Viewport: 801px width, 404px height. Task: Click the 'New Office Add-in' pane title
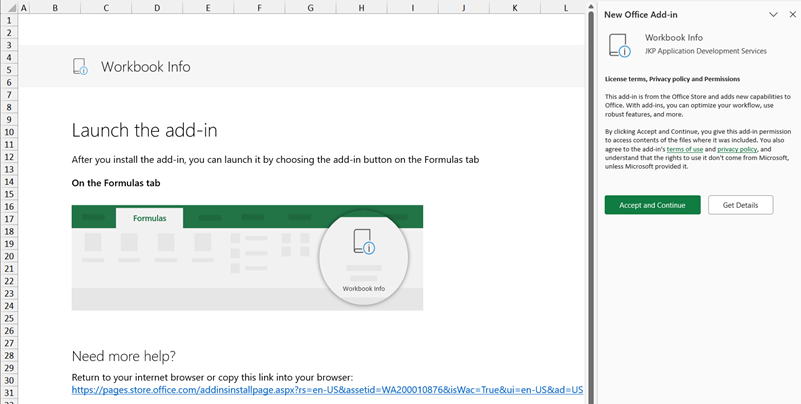coord(641,15)
